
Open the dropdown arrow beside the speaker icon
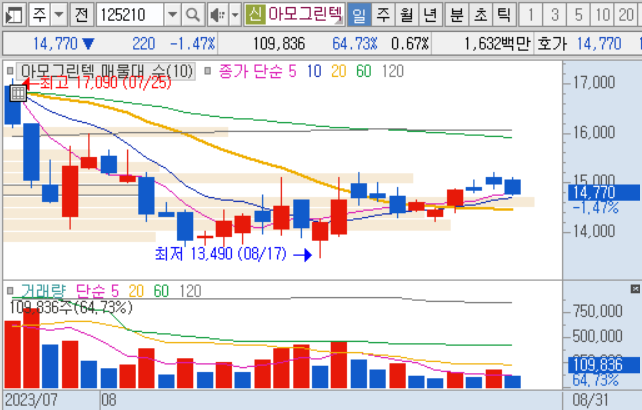(235, 15)
